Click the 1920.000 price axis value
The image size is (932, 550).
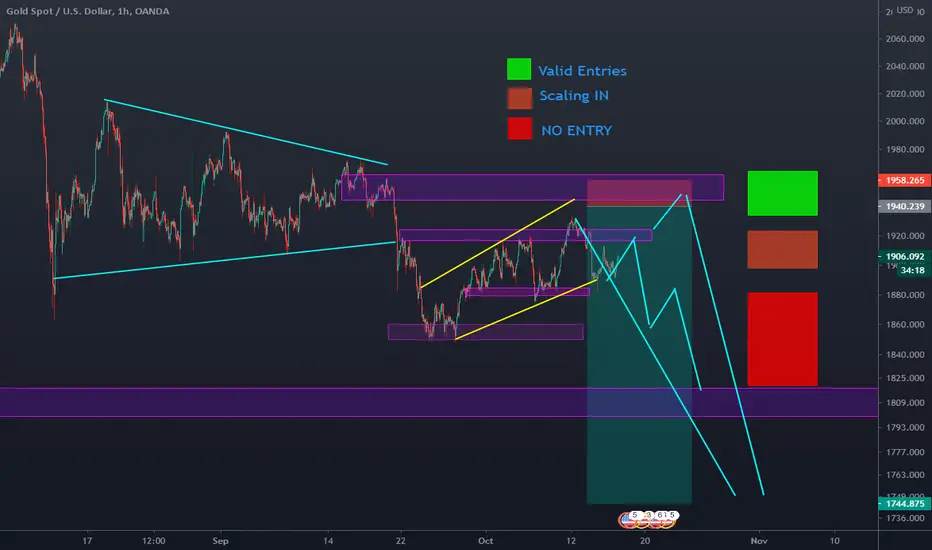point(905,235)
